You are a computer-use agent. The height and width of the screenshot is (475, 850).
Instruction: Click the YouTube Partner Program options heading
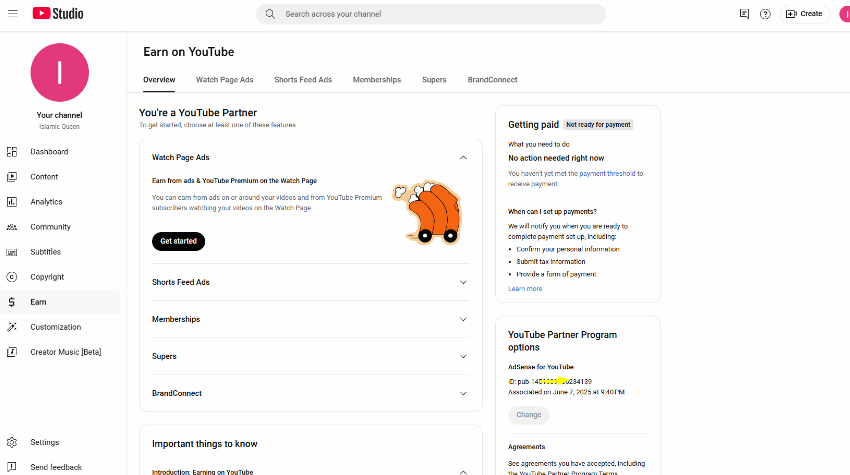pyautogui.click(x=562, y=341)
